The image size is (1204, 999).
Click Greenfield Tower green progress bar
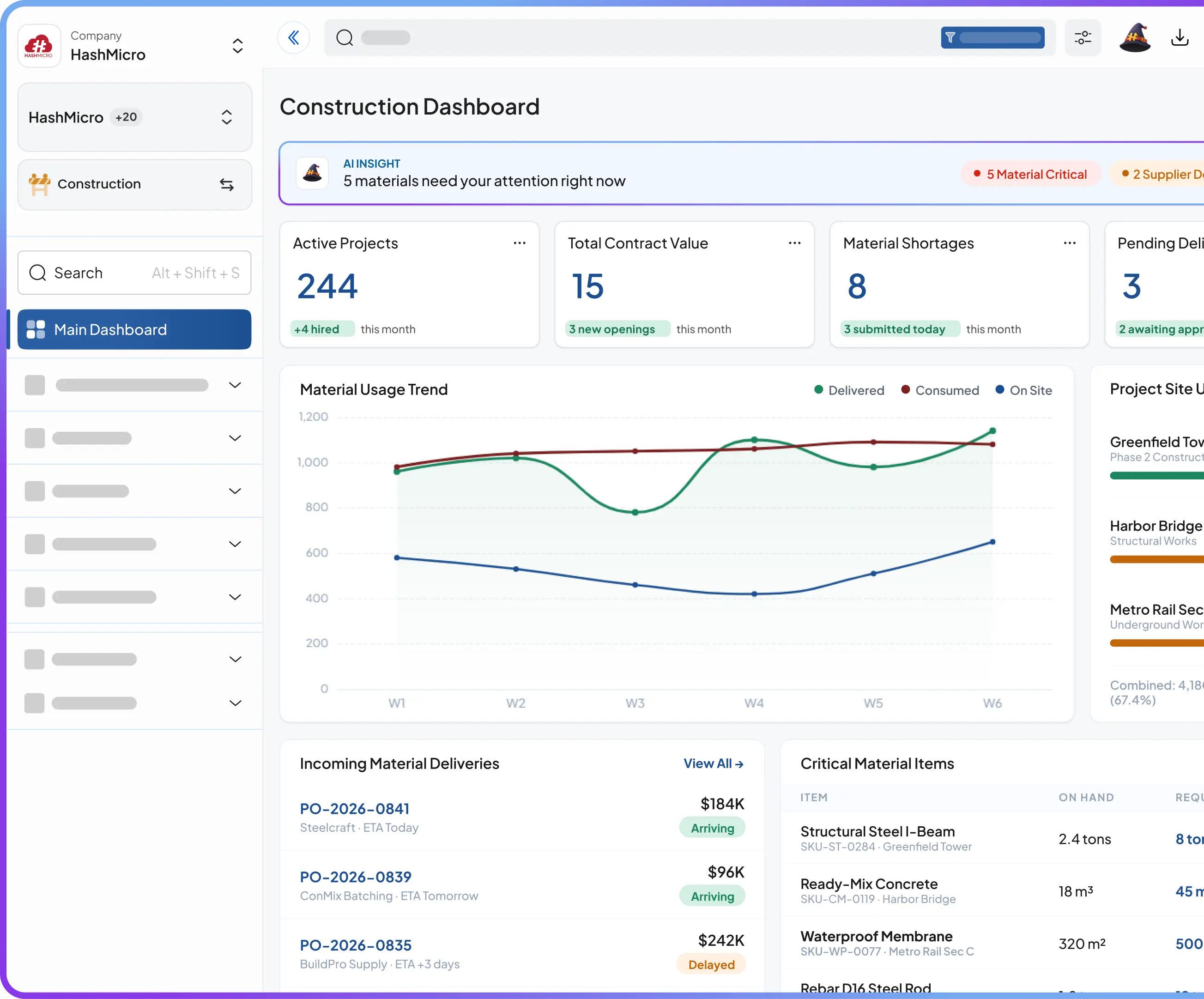(1156, 475)
